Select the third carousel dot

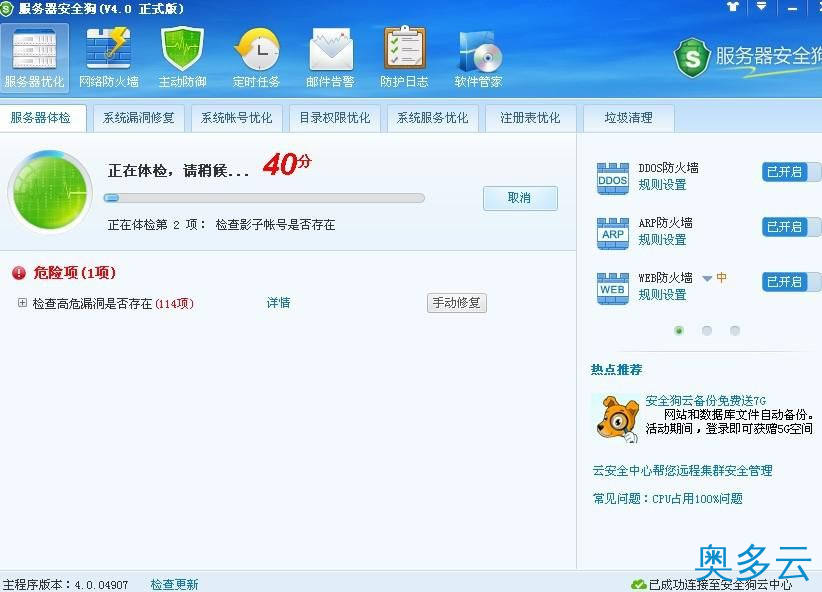pos(734,330)
